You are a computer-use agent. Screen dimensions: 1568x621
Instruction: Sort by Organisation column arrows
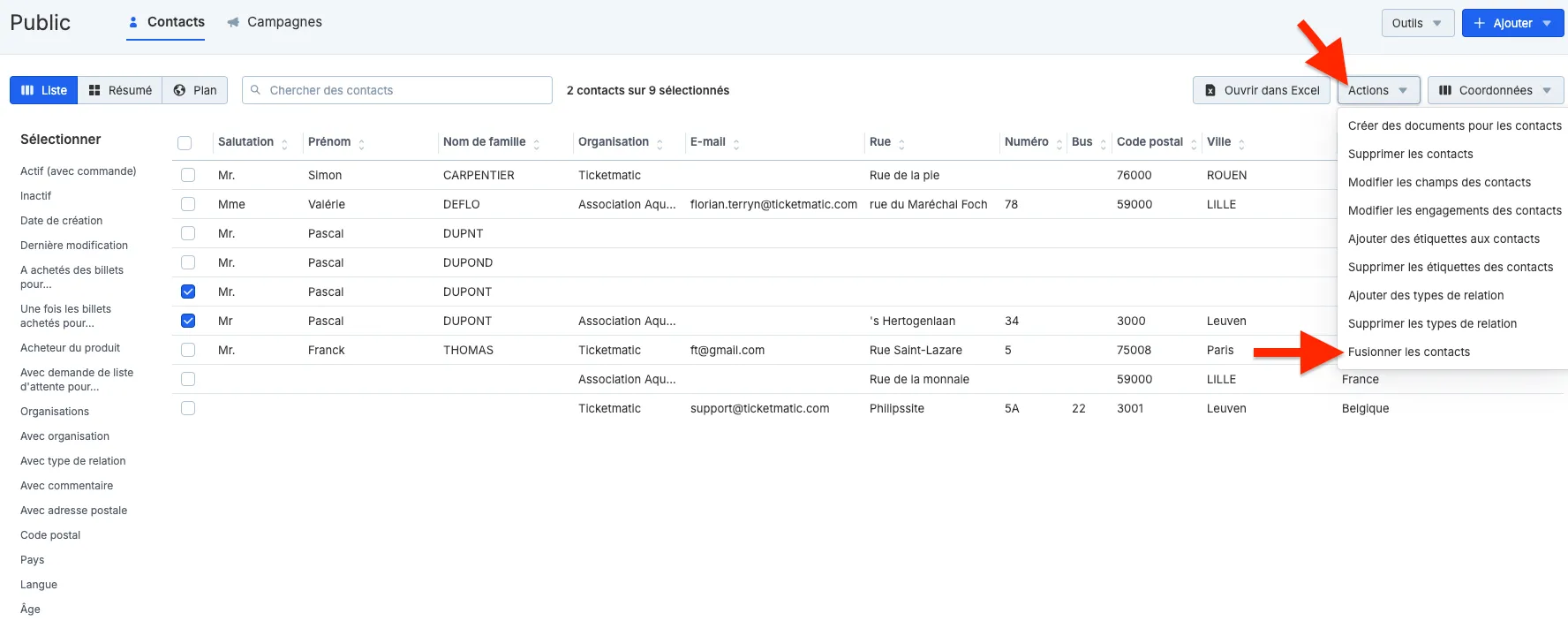[660, 143]
